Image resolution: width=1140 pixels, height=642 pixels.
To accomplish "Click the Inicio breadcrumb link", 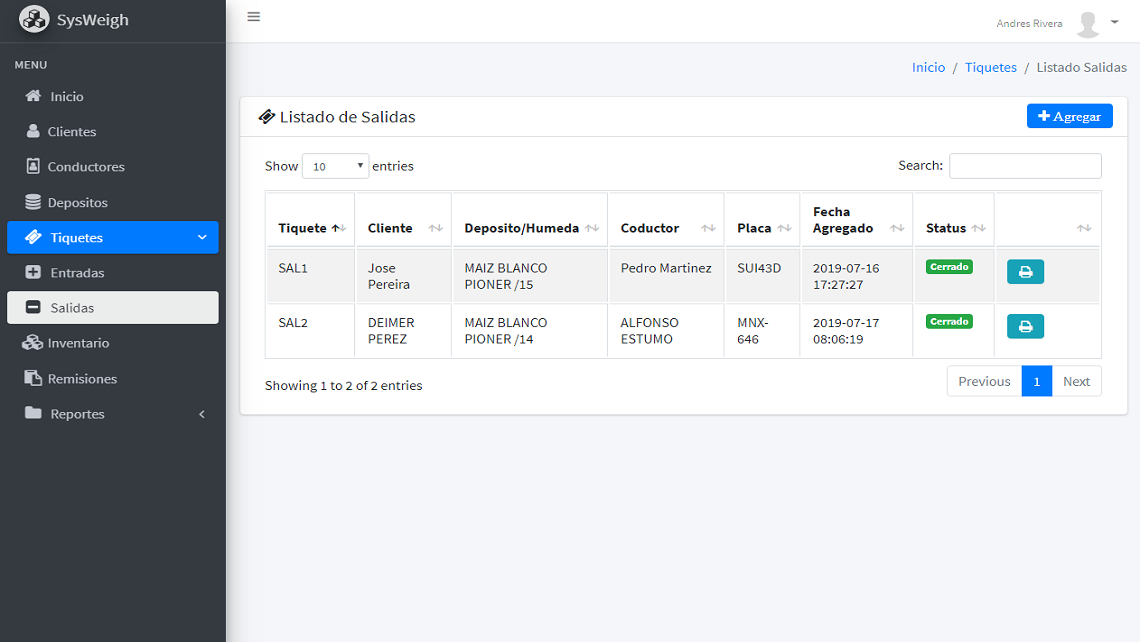I will [x=928, y=68].
